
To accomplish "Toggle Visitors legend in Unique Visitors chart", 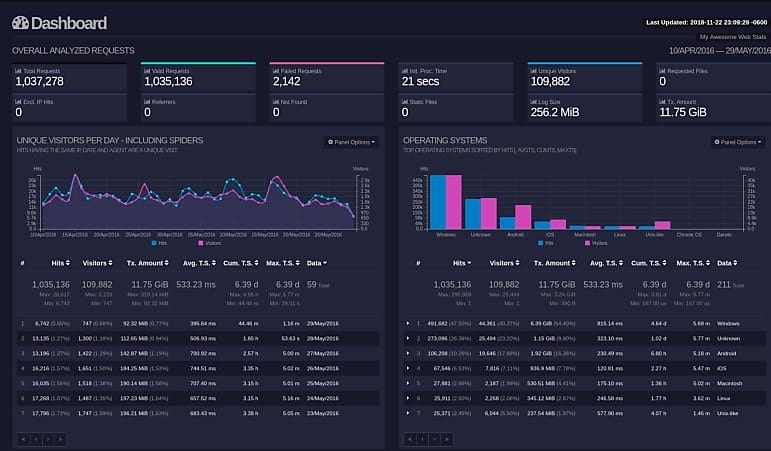I will pos(209,243).
